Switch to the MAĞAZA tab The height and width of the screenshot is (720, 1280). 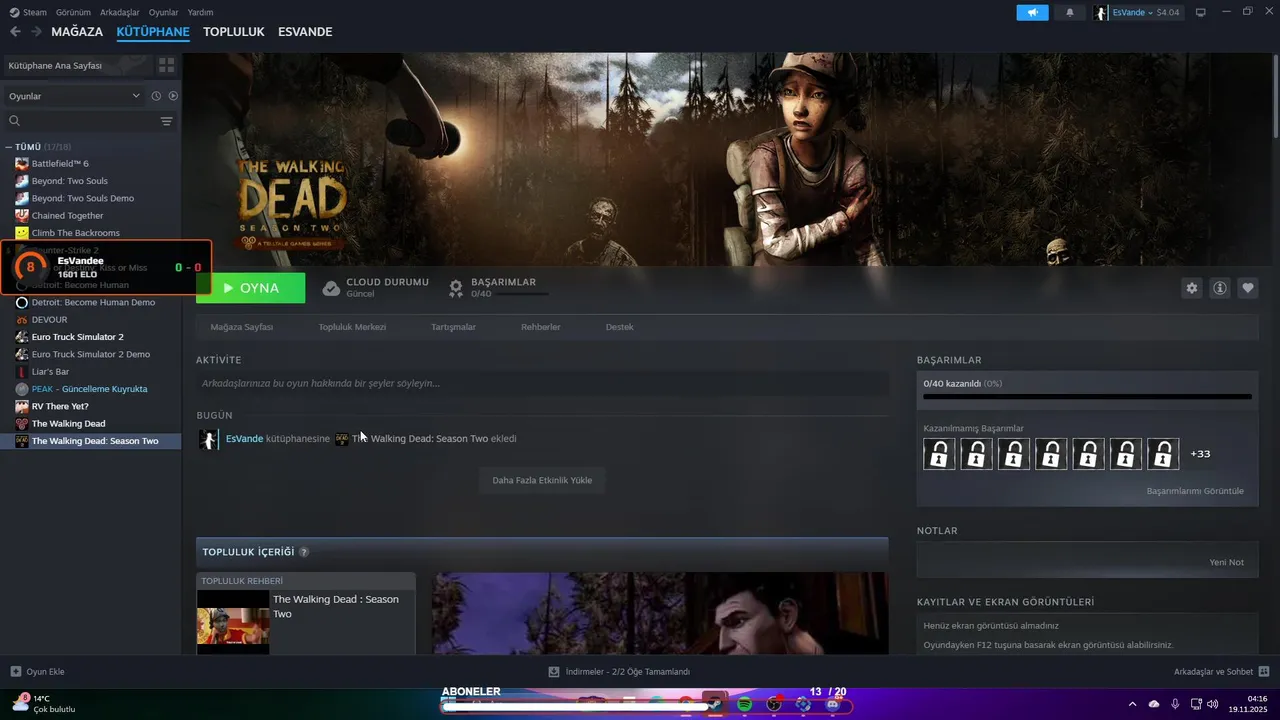click(77, 32)
